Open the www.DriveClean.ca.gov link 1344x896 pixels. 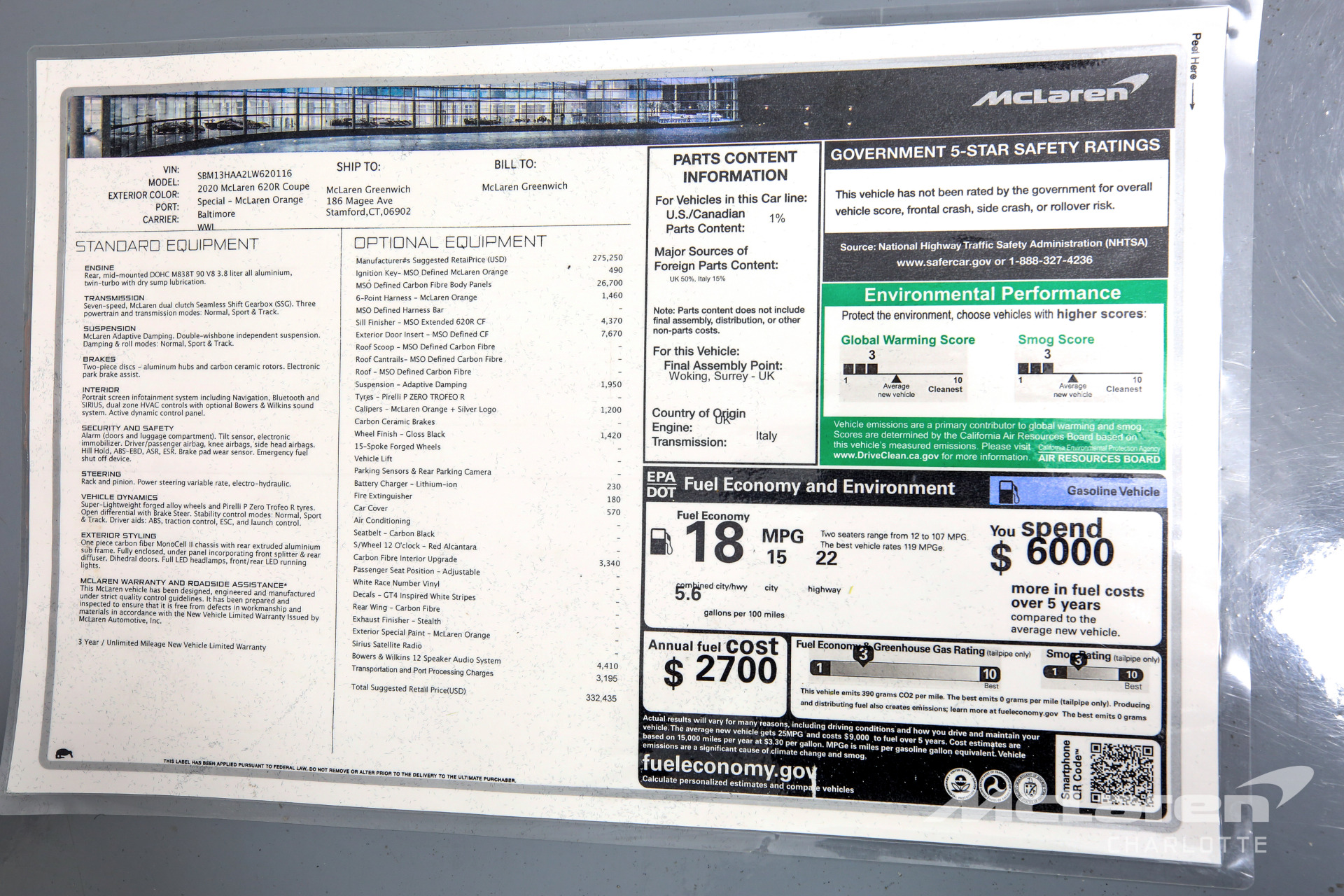(885, 456)
